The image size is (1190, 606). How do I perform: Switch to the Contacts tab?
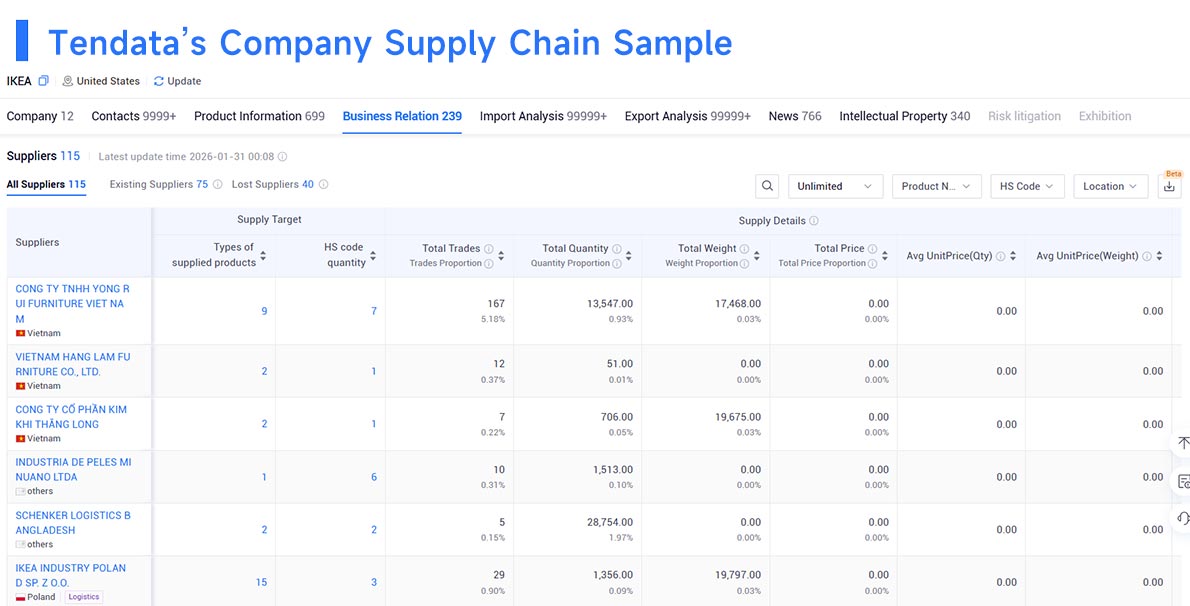pos(134,116)
